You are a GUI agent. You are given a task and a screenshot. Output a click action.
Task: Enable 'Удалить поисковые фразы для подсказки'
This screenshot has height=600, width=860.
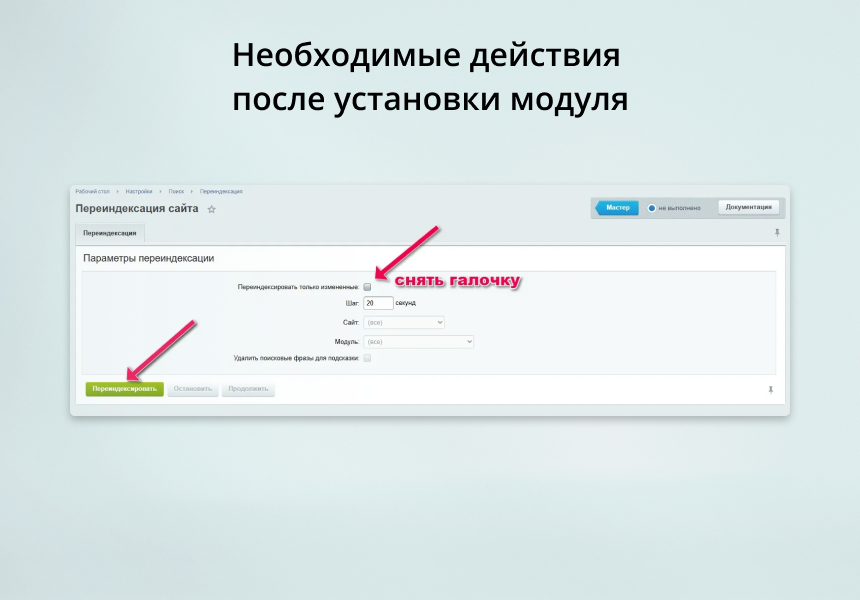click(x=369, y=359)
